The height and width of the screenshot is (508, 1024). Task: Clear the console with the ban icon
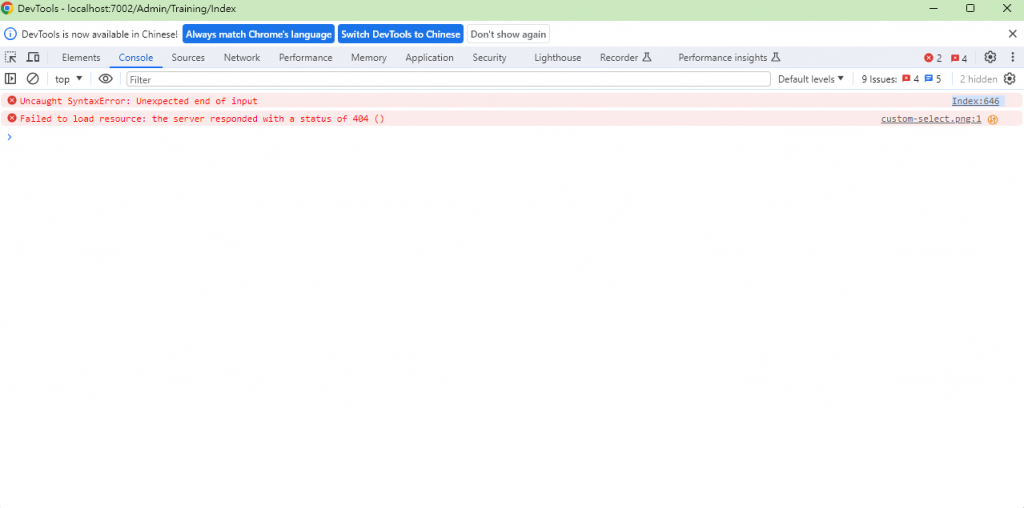pyautogui.click(x=32, y=79)
